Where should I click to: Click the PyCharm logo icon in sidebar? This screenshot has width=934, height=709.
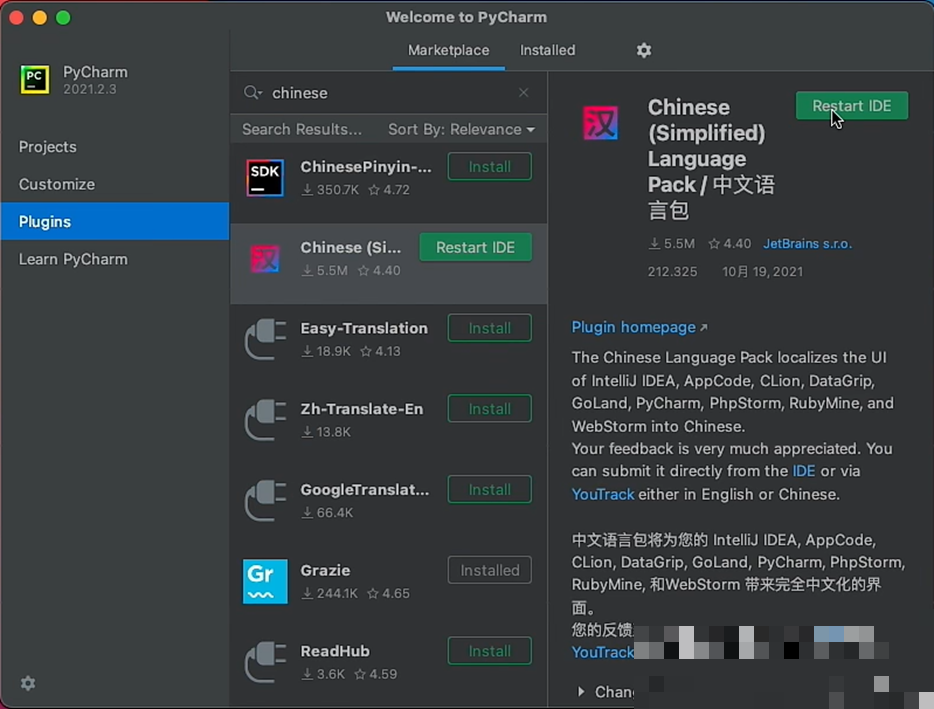[x=35, y=79]
